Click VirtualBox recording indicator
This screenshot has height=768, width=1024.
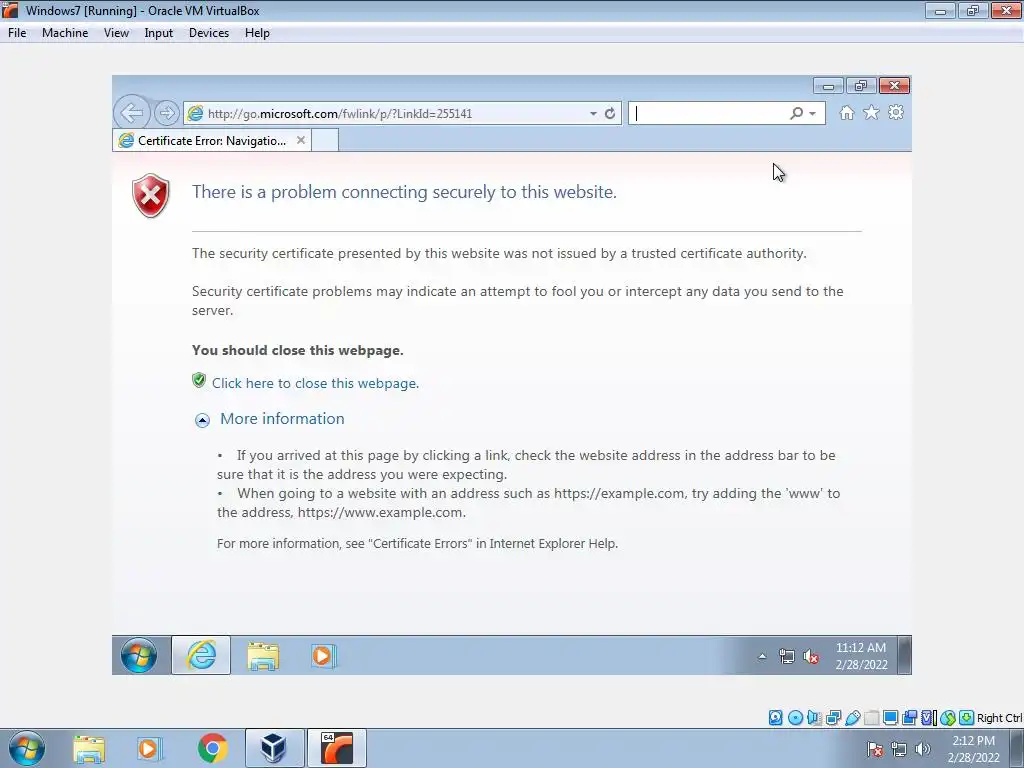click(909, 718)
